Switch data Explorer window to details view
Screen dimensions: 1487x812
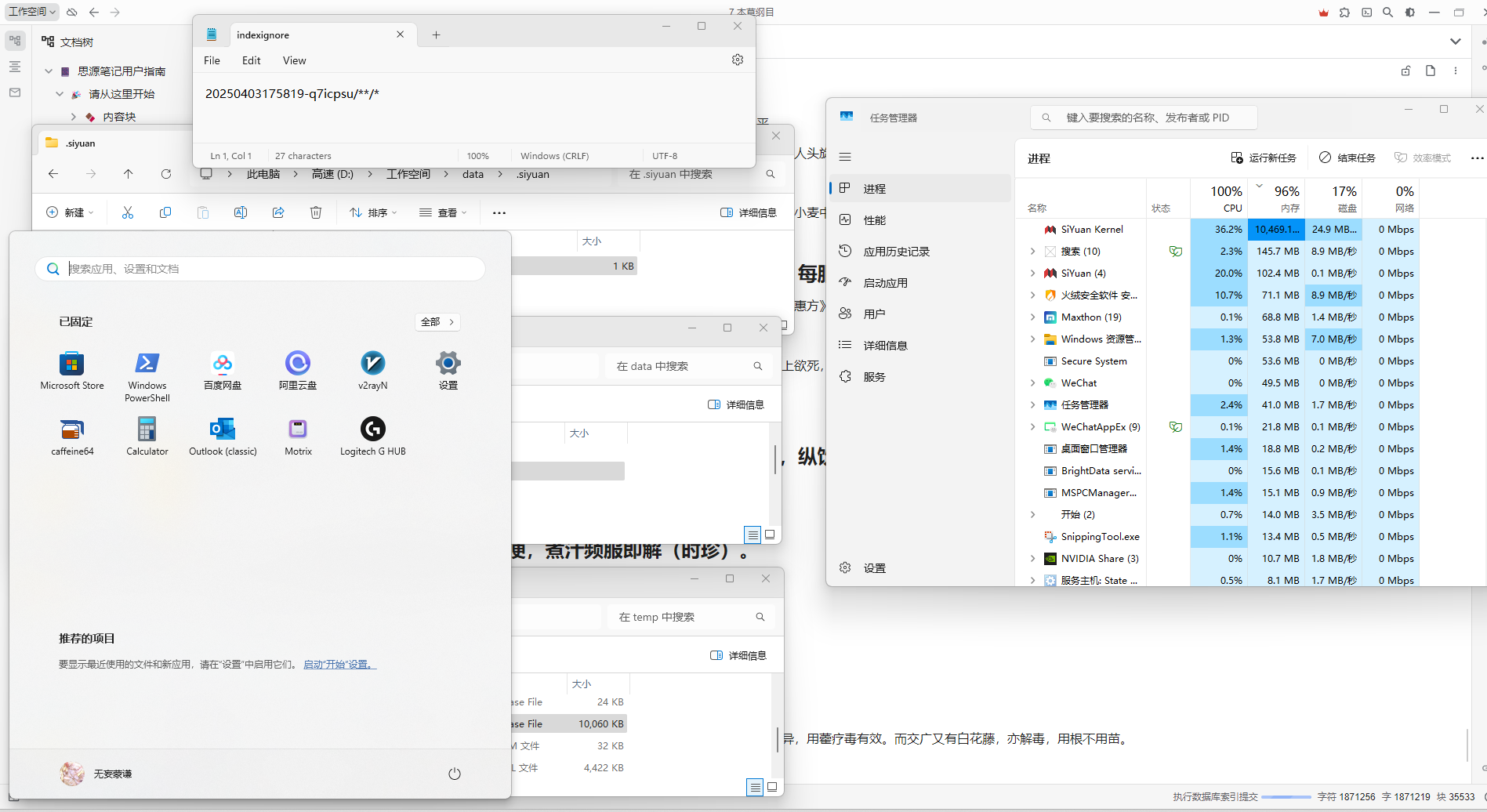[x=753, y=535]
